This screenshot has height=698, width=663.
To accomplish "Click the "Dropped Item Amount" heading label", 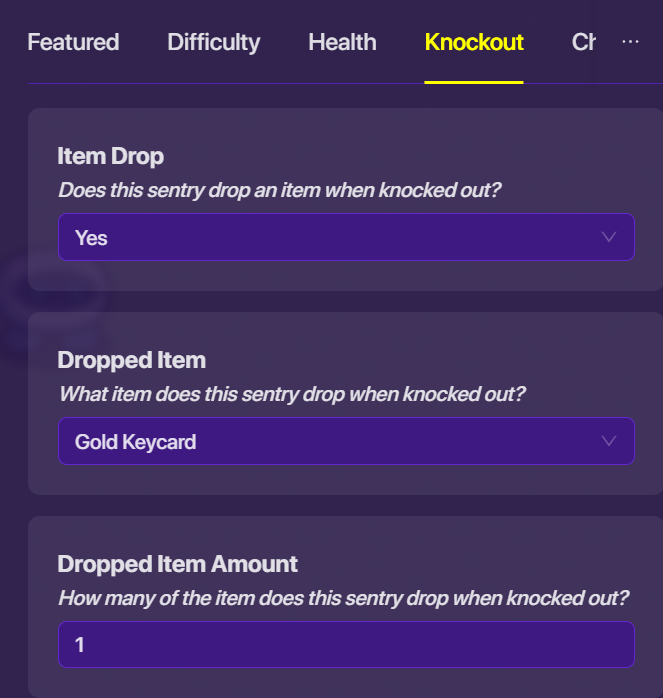I will pos(178,564).
